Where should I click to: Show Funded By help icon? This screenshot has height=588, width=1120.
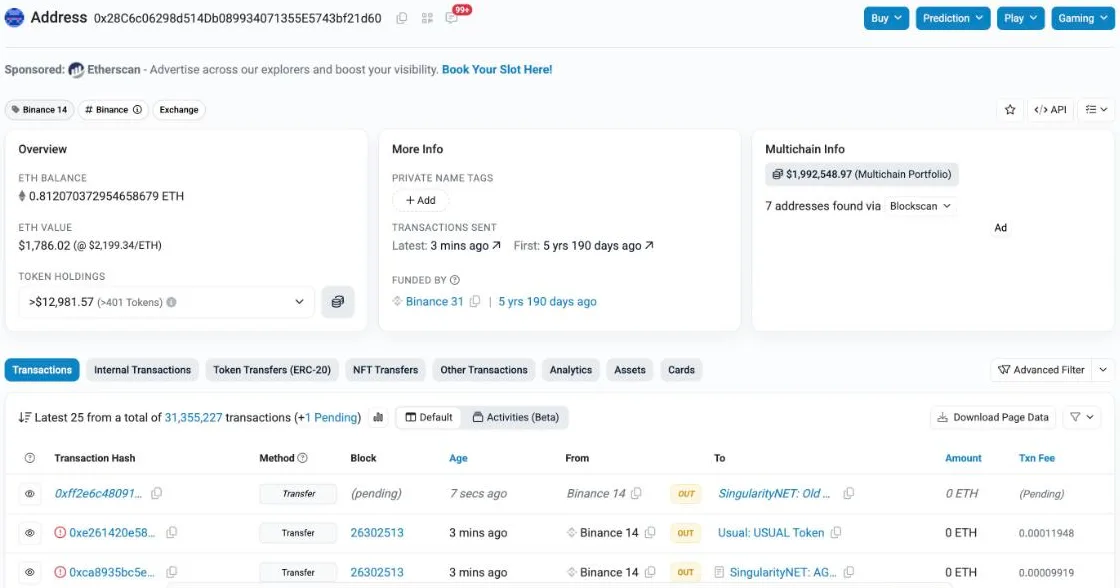coord(454,280)
